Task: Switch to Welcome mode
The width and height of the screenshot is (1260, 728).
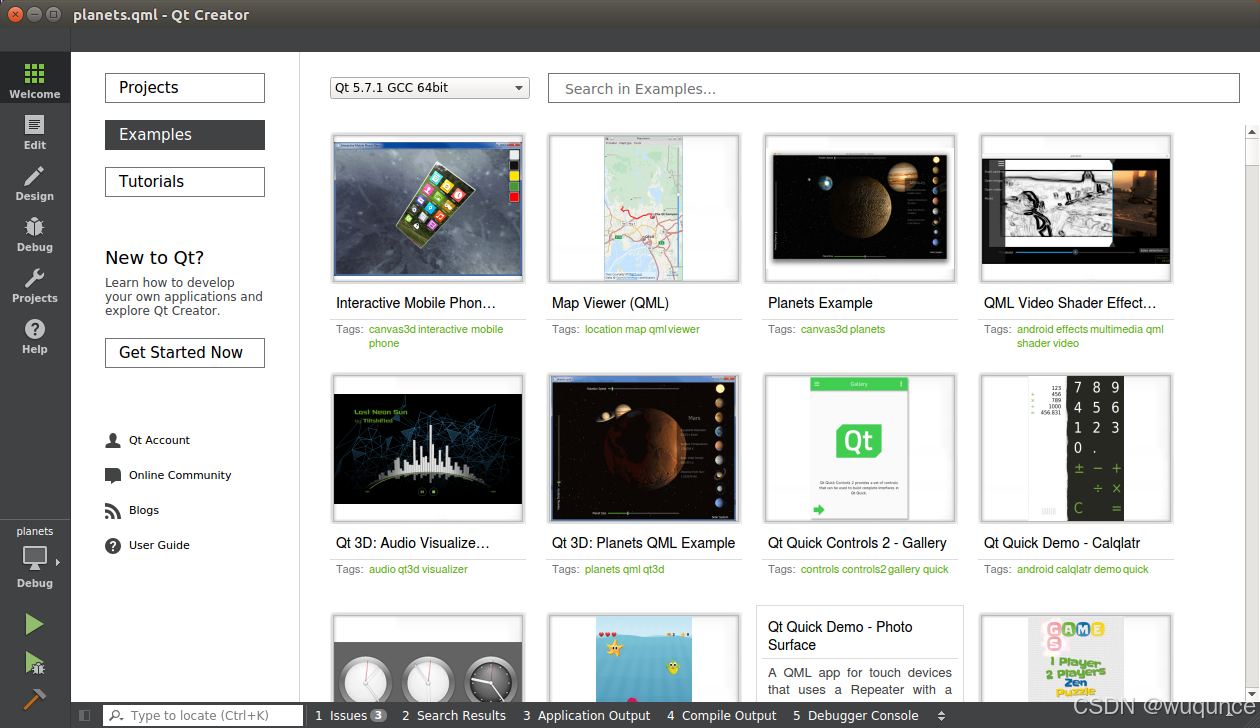Action: coord(35,79)
